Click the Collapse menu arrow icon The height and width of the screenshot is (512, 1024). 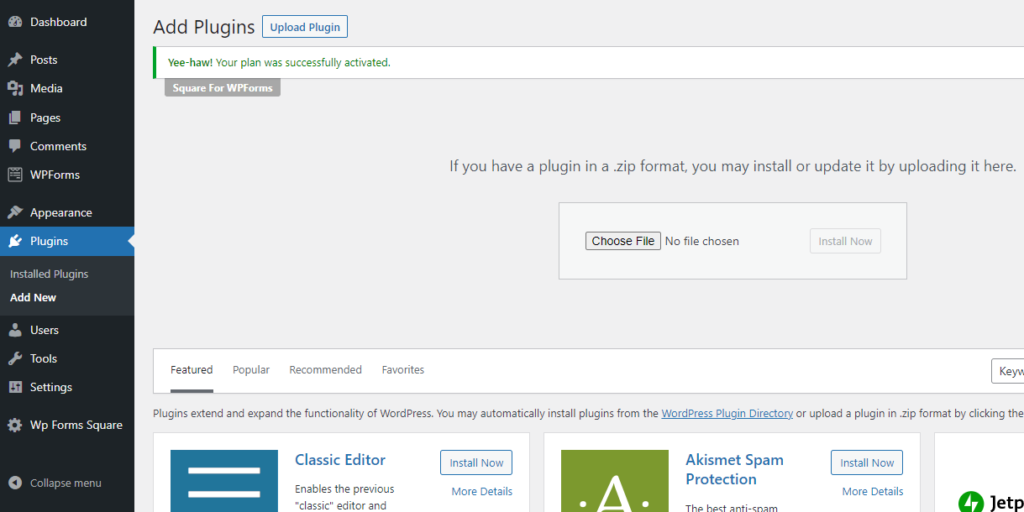[x=14, y=483]
